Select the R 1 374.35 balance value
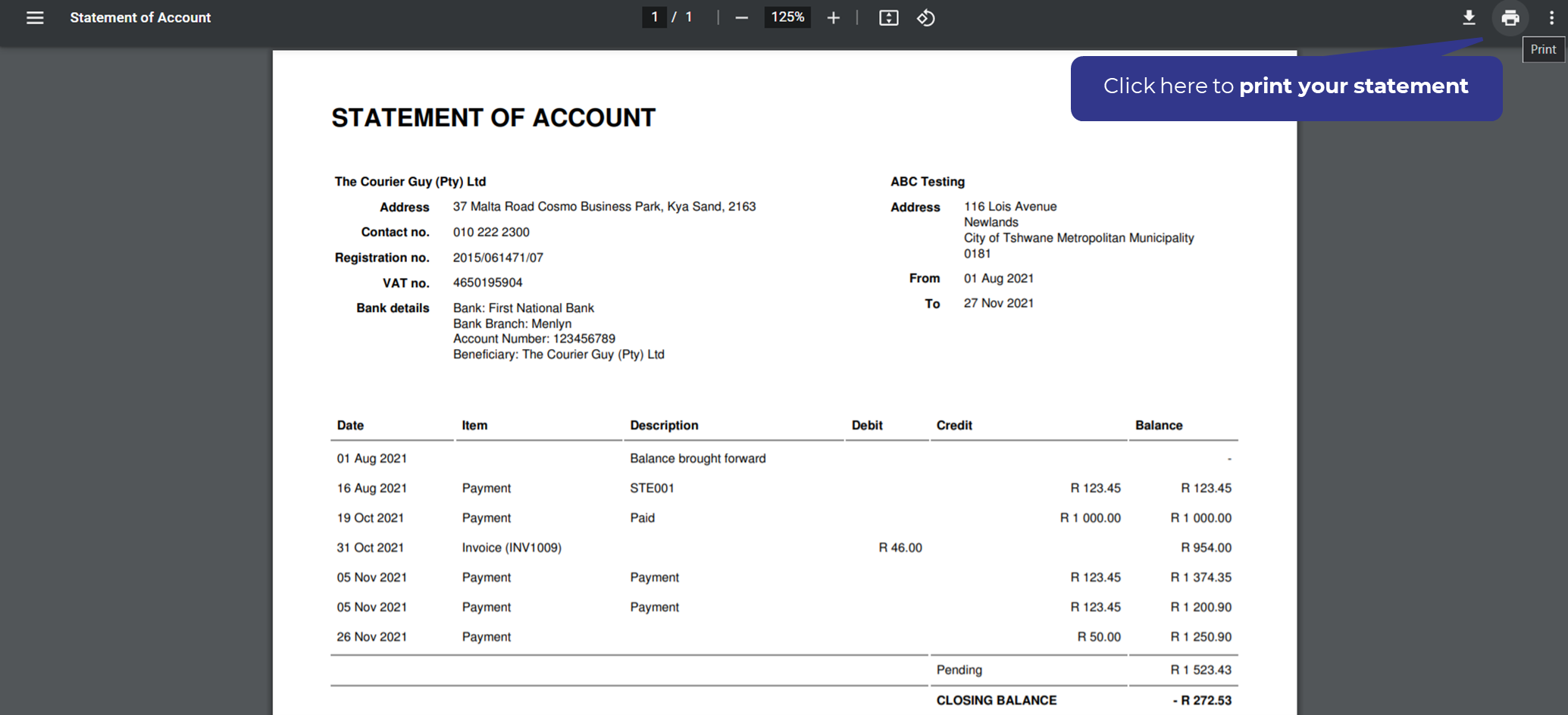 (x=1201, y=577)
